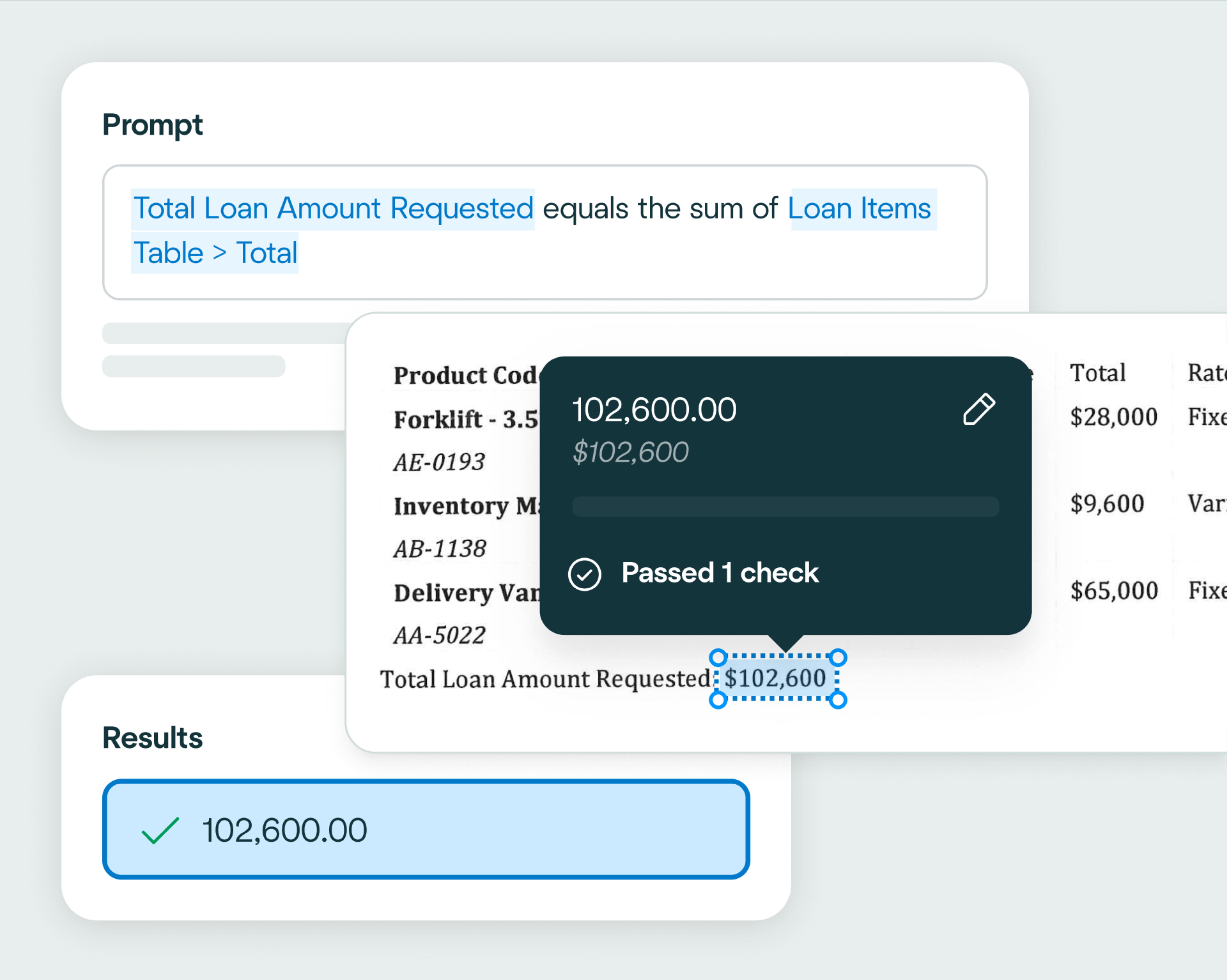Click the "Passed 1 check" status text
The image size is (1227, 980).
tap(720, 572)
